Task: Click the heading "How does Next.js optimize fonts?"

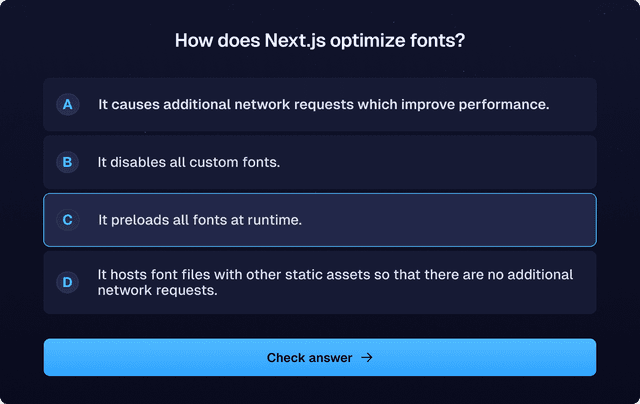Action: pos(320,40)
